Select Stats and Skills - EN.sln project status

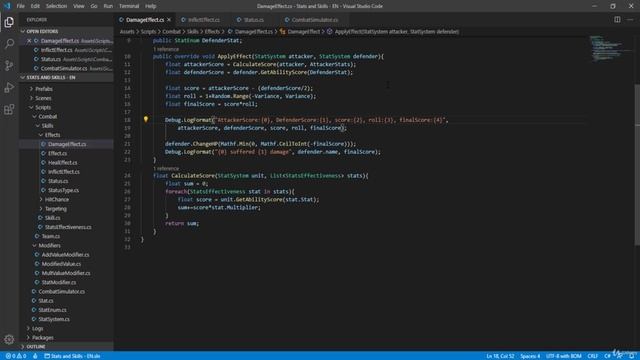72,356
